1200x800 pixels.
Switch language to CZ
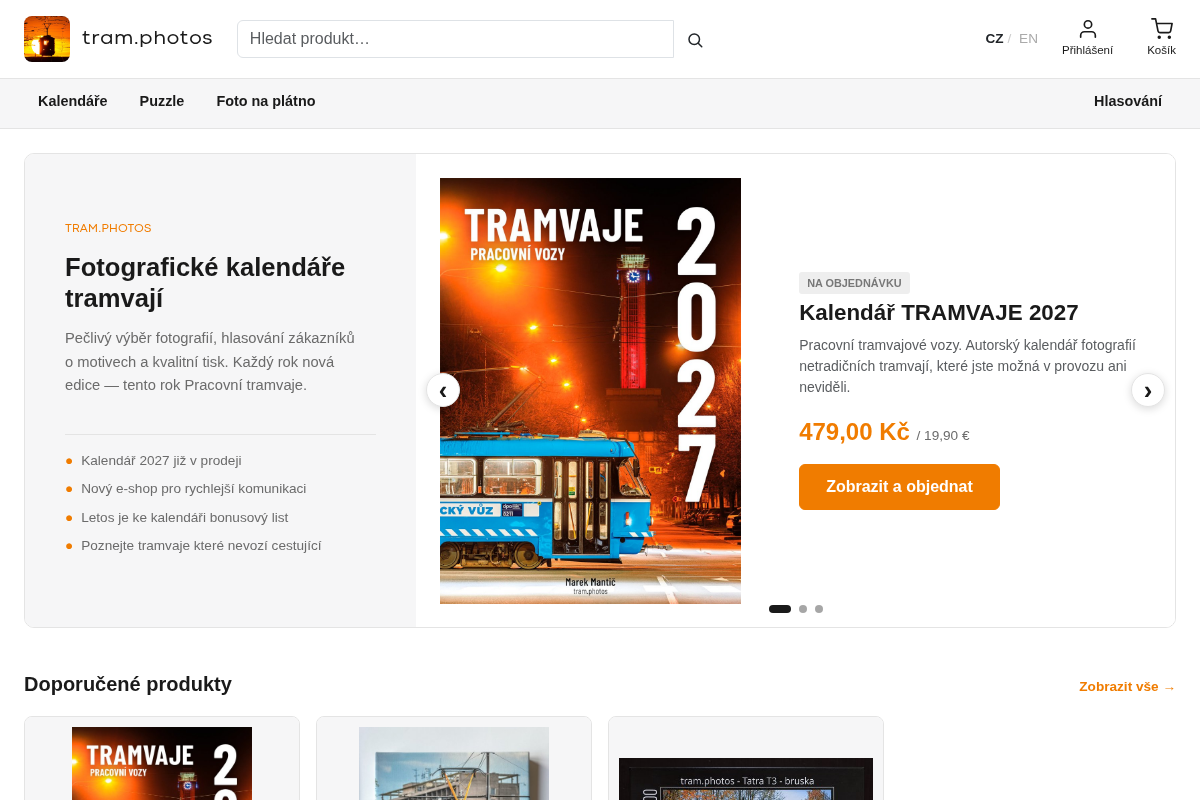tap(994, 39)
